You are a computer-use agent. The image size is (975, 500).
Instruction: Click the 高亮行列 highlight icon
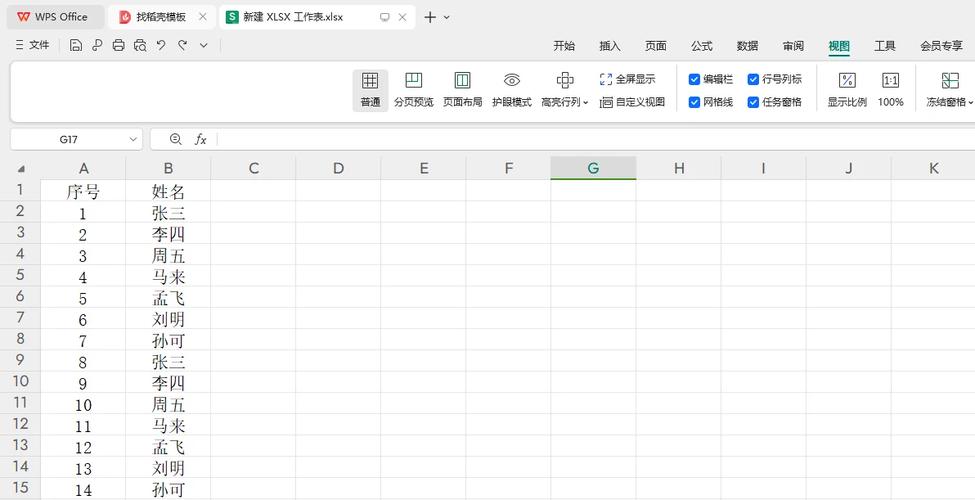click(565, 80)
